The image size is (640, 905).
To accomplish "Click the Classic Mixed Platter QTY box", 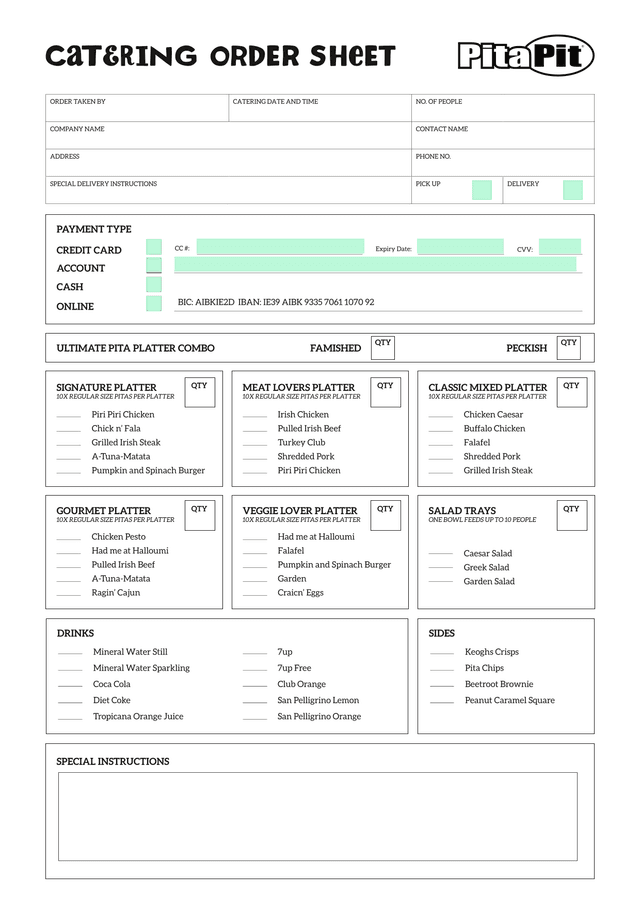I will coord(572,392).
